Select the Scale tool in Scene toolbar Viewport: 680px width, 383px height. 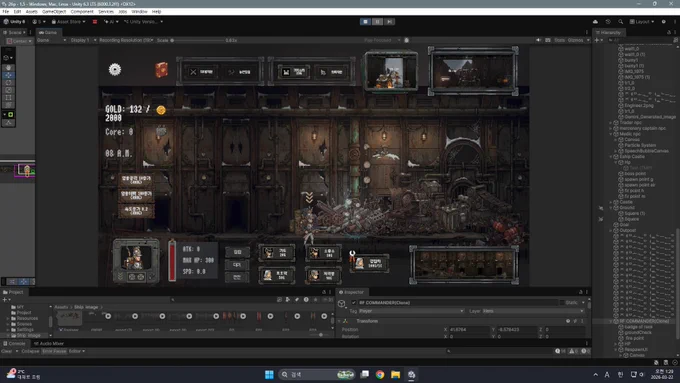[8, 90]
